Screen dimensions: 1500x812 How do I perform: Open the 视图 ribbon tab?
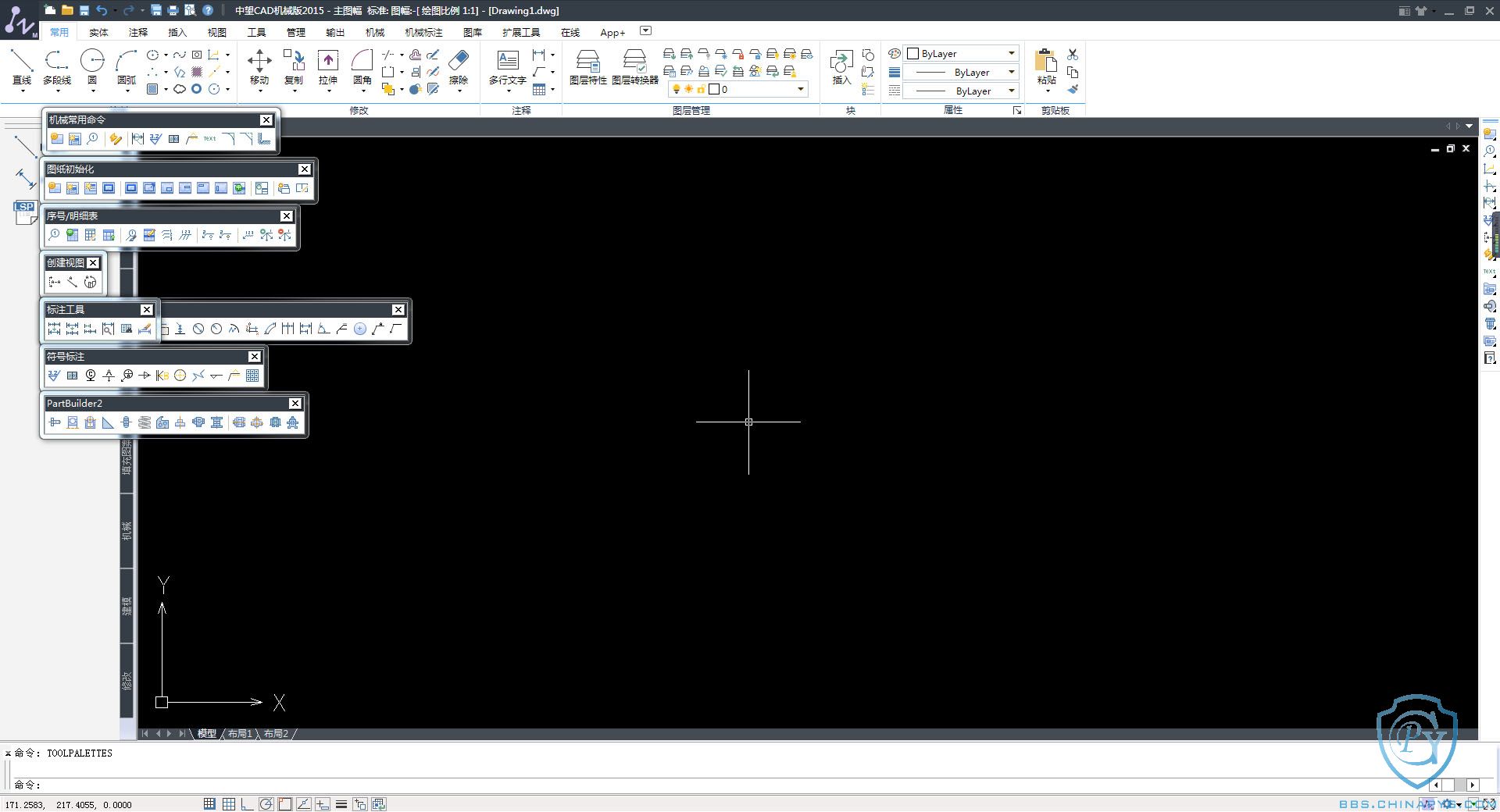(x=216, y=32)
